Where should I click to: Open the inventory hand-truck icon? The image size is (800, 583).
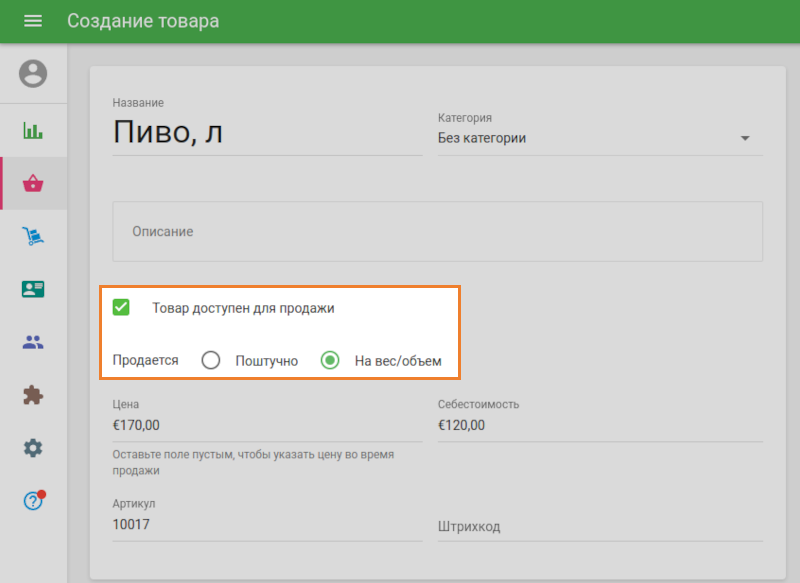click(33, 236)
